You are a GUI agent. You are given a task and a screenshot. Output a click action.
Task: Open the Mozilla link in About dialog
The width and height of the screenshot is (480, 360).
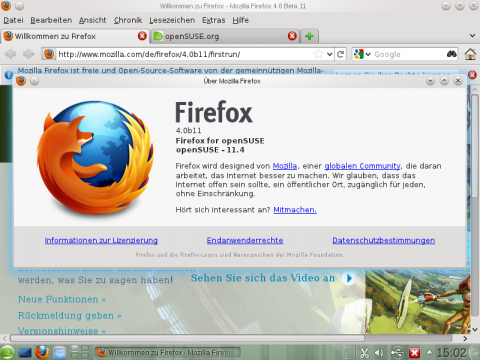point(285,166)
